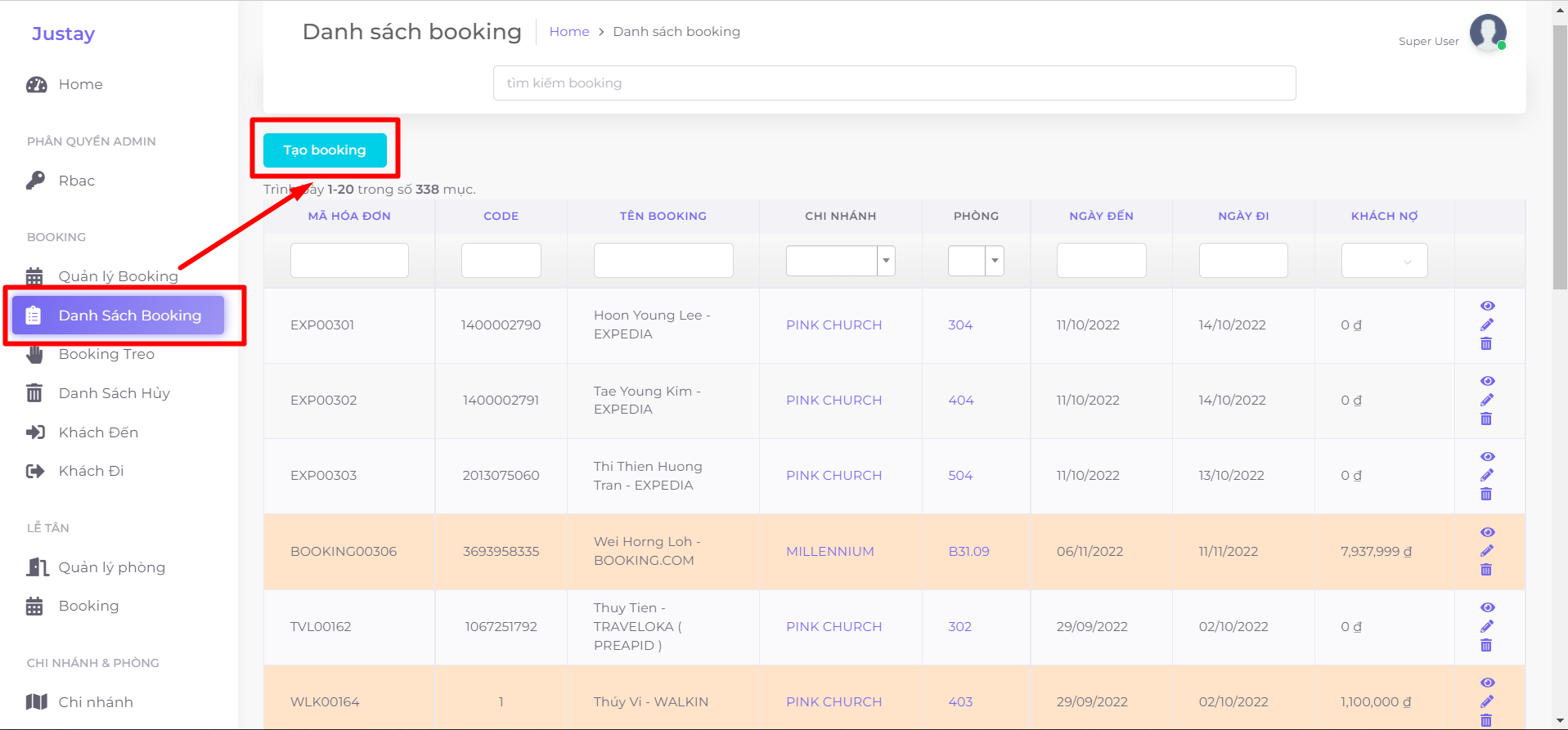Open the Phòng filter dropdown arrow

[x=995, y=261]
